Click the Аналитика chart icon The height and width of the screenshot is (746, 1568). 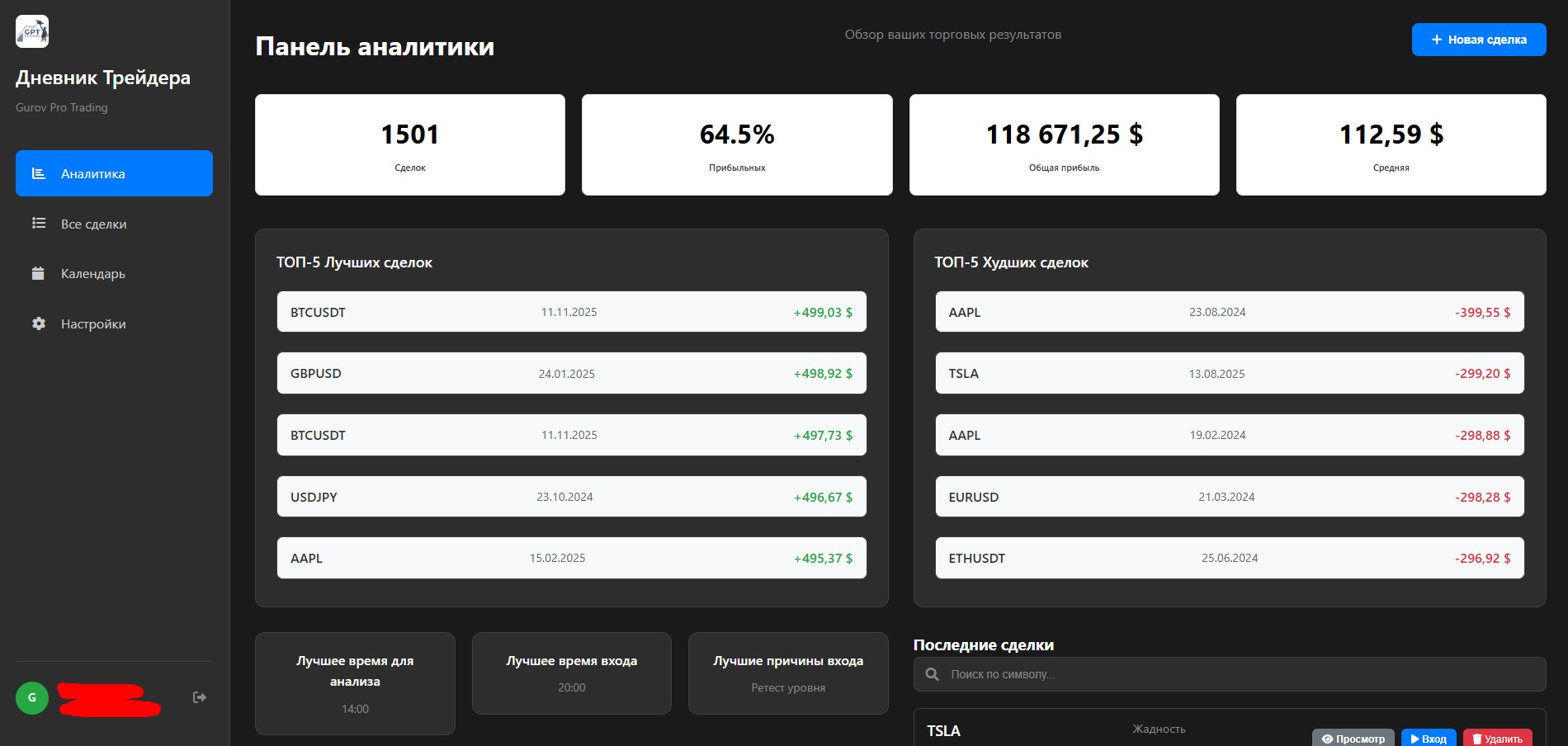[39, 173]
